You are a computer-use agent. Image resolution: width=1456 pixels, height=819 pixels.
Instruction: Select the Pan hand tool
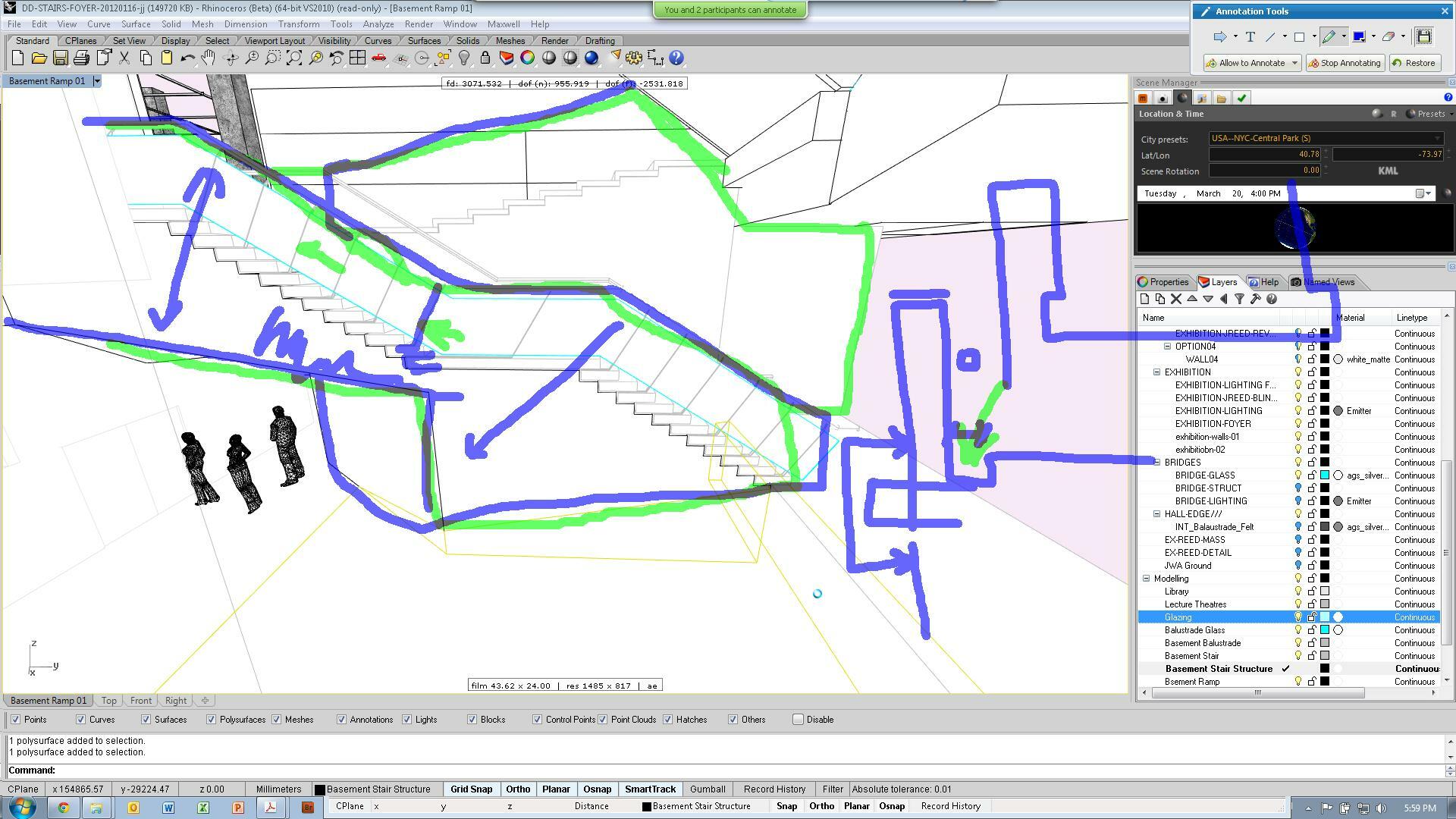(x=209, y=58)
